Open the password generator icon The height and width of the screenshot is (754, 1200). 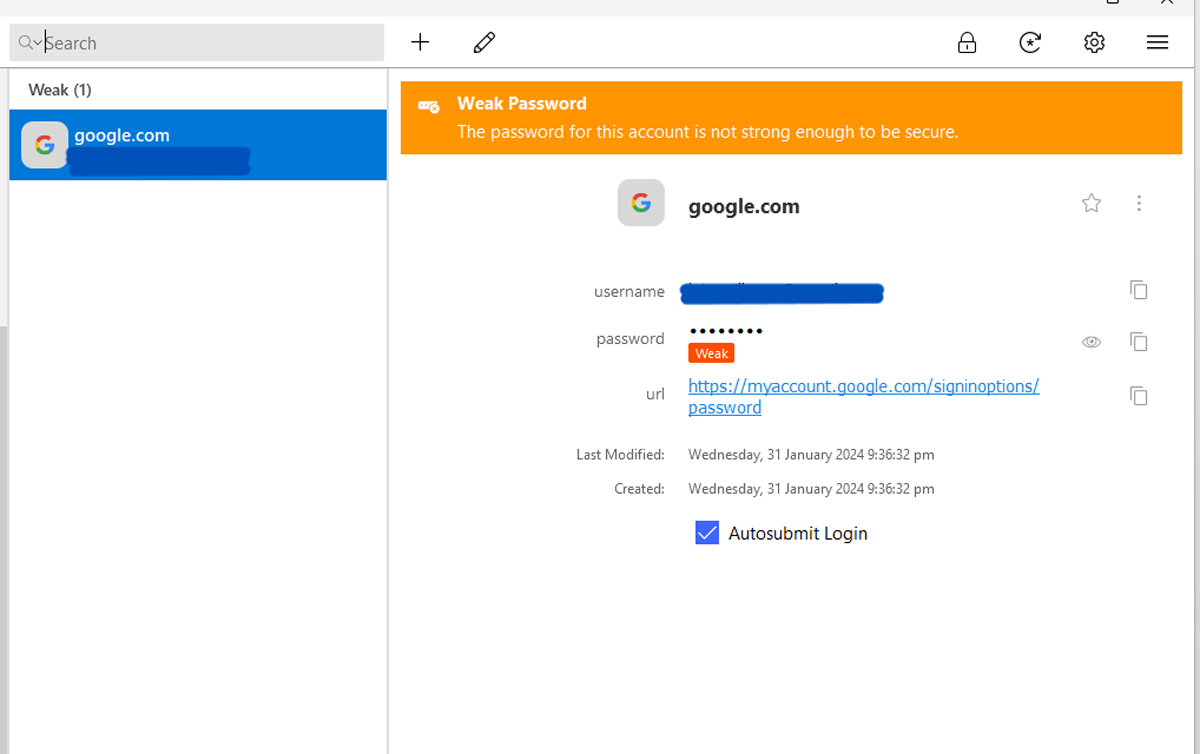tap(1030, 42)
